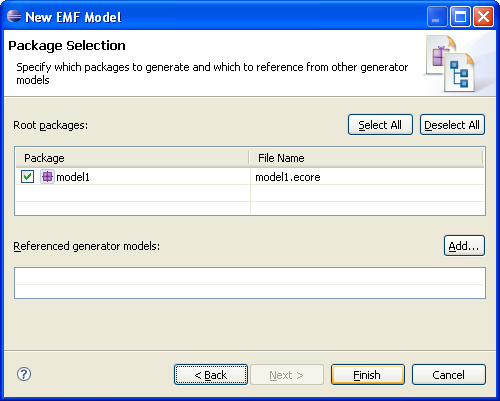
Task: Select the model1 package row
Action: click(250, 177)
